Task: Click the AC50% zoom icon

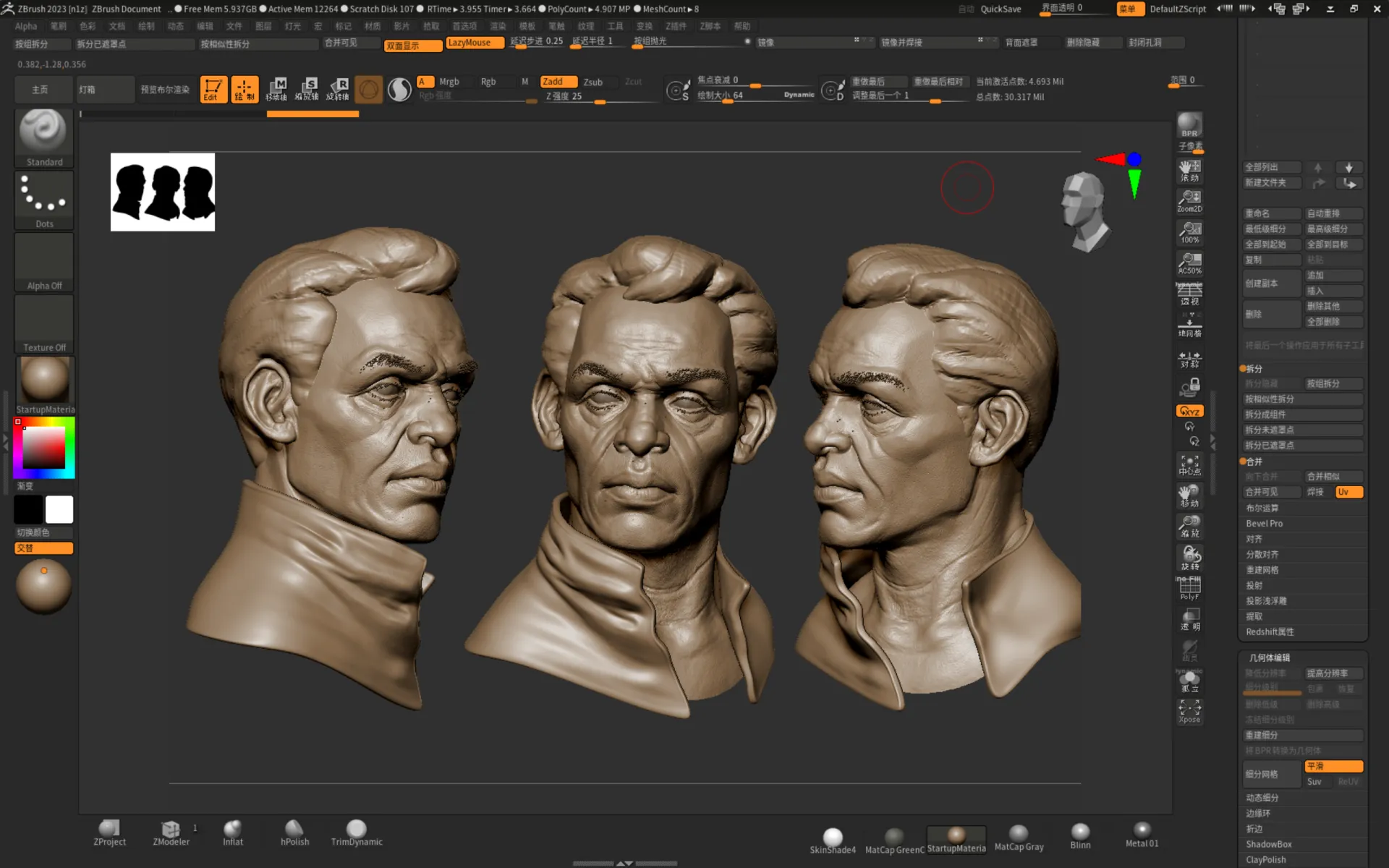Action: 1189,263
